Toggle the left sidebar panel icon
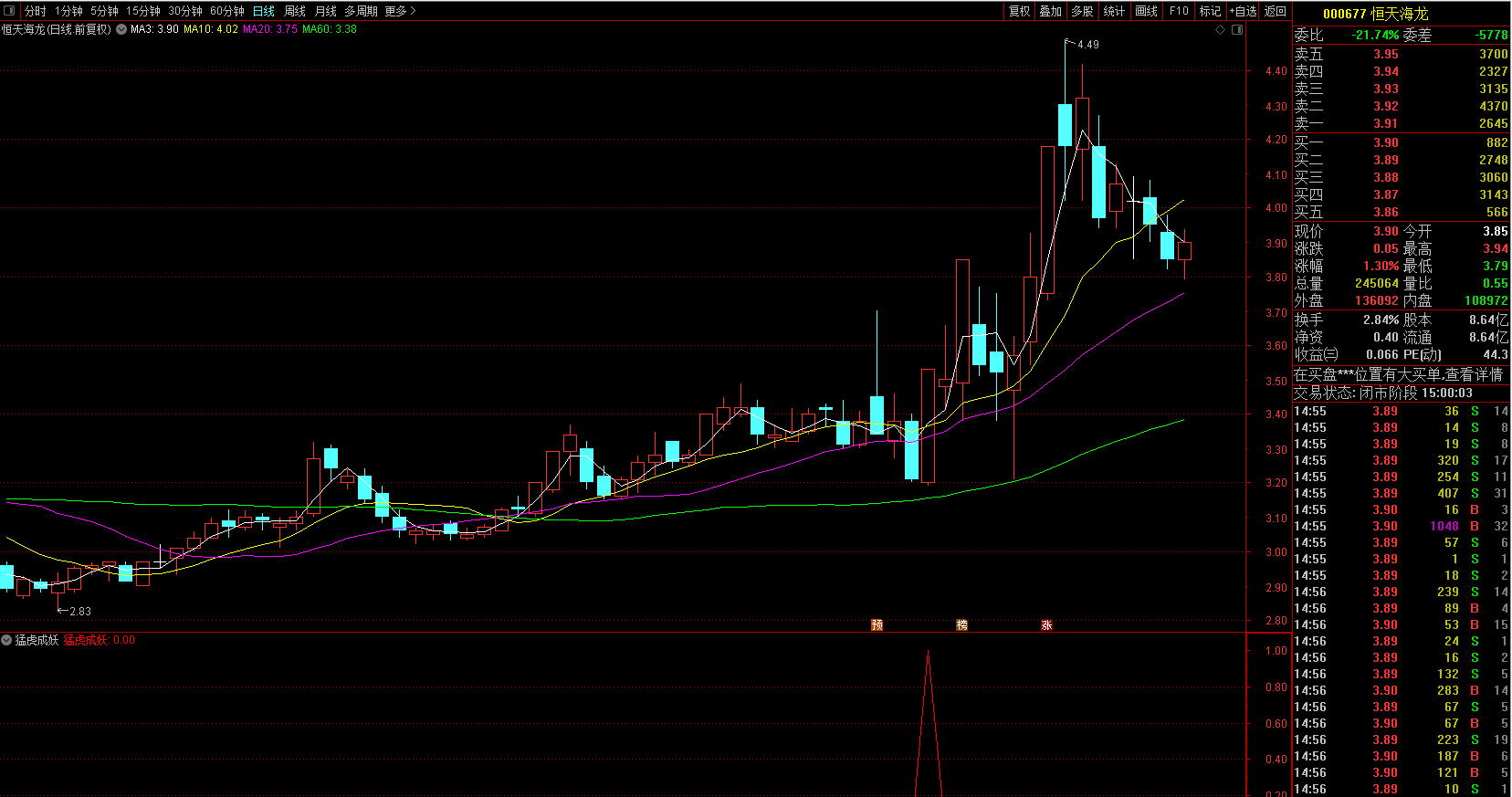Image resolution: width=1512 pixels, height=797 pixels. click(x=9, y=11)
